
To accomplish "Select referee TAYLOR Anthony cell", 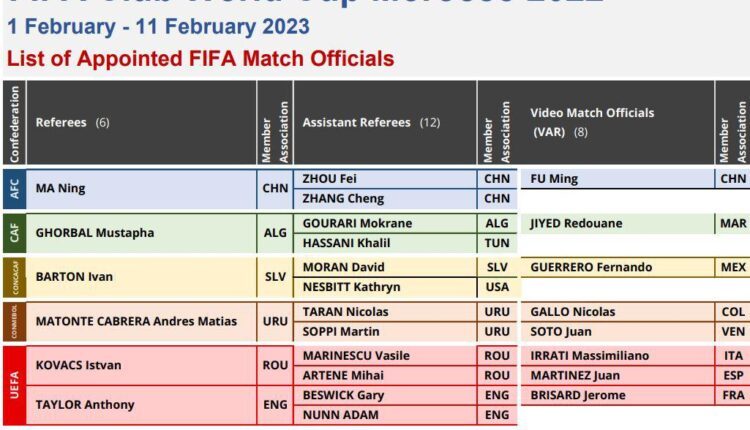I will point(83,405).
